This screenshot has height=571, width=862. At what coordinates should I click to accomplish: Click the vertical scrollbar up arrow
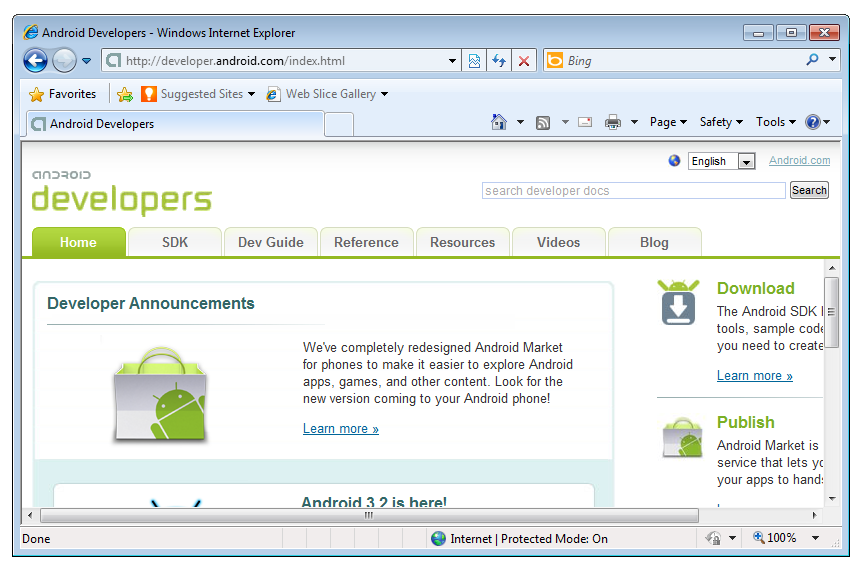832,268
